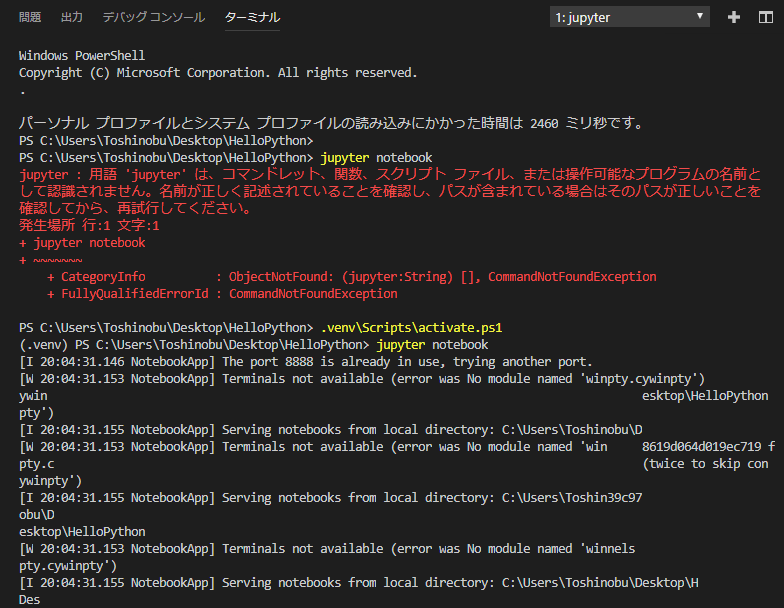Open the '1: jupyter' terminal selector dropdown
This screenshot has height=608, width=784.
pos(630,17)
